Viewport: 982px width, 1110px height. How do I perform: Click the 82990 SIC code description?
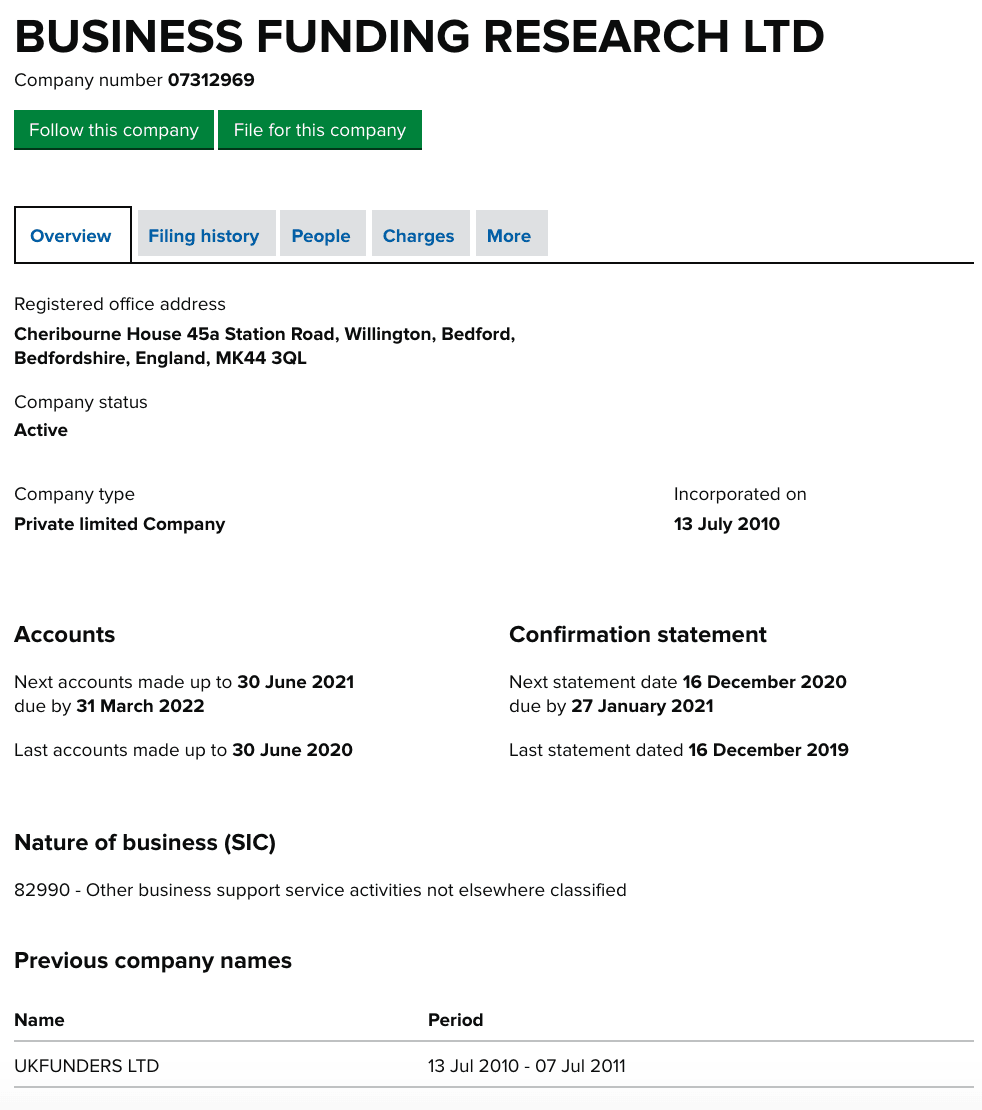click(320, 890)
